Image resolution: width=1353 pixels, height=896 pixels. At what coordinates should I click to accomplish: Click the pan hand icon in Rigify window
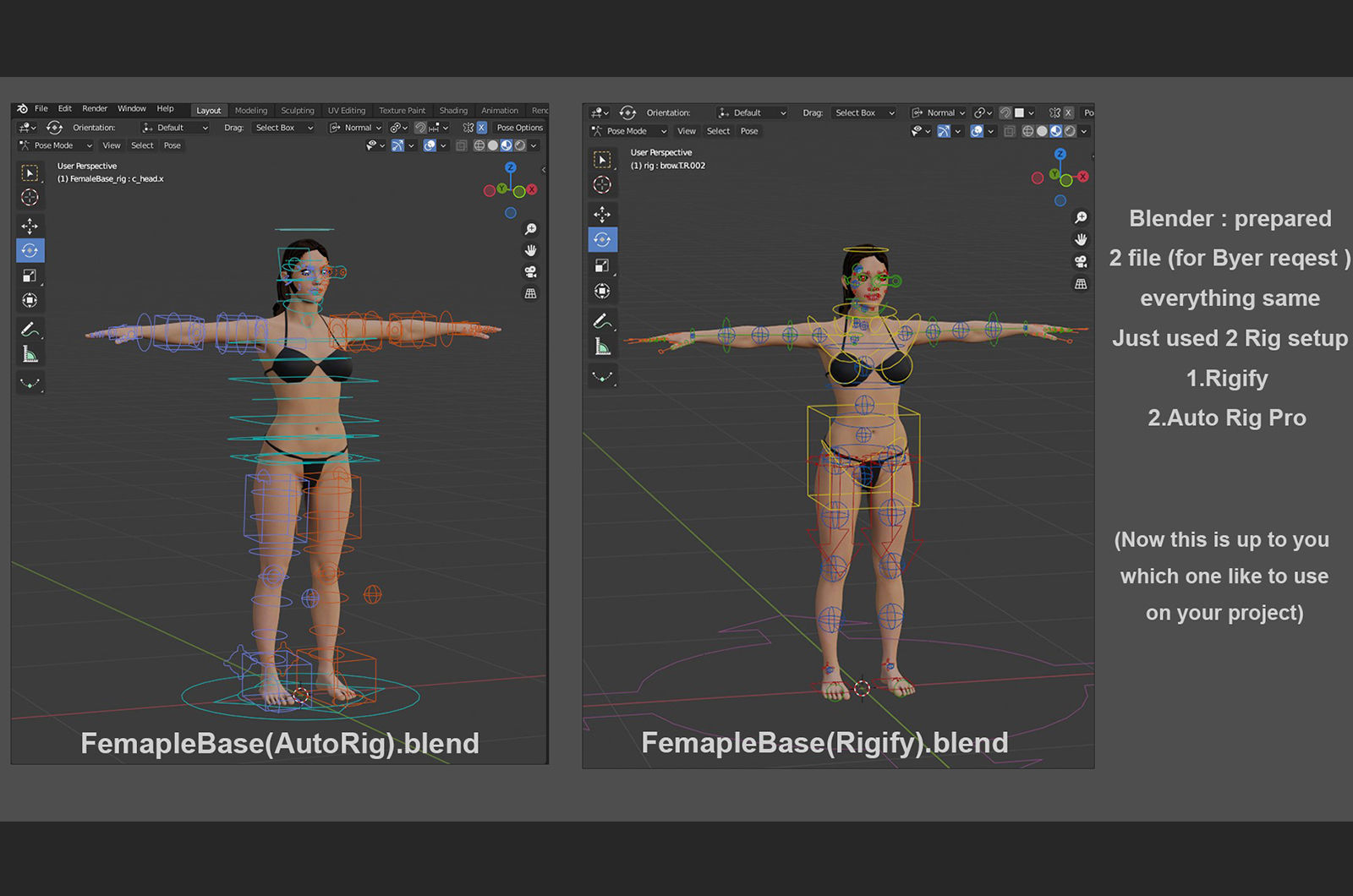coord(1081,240)
